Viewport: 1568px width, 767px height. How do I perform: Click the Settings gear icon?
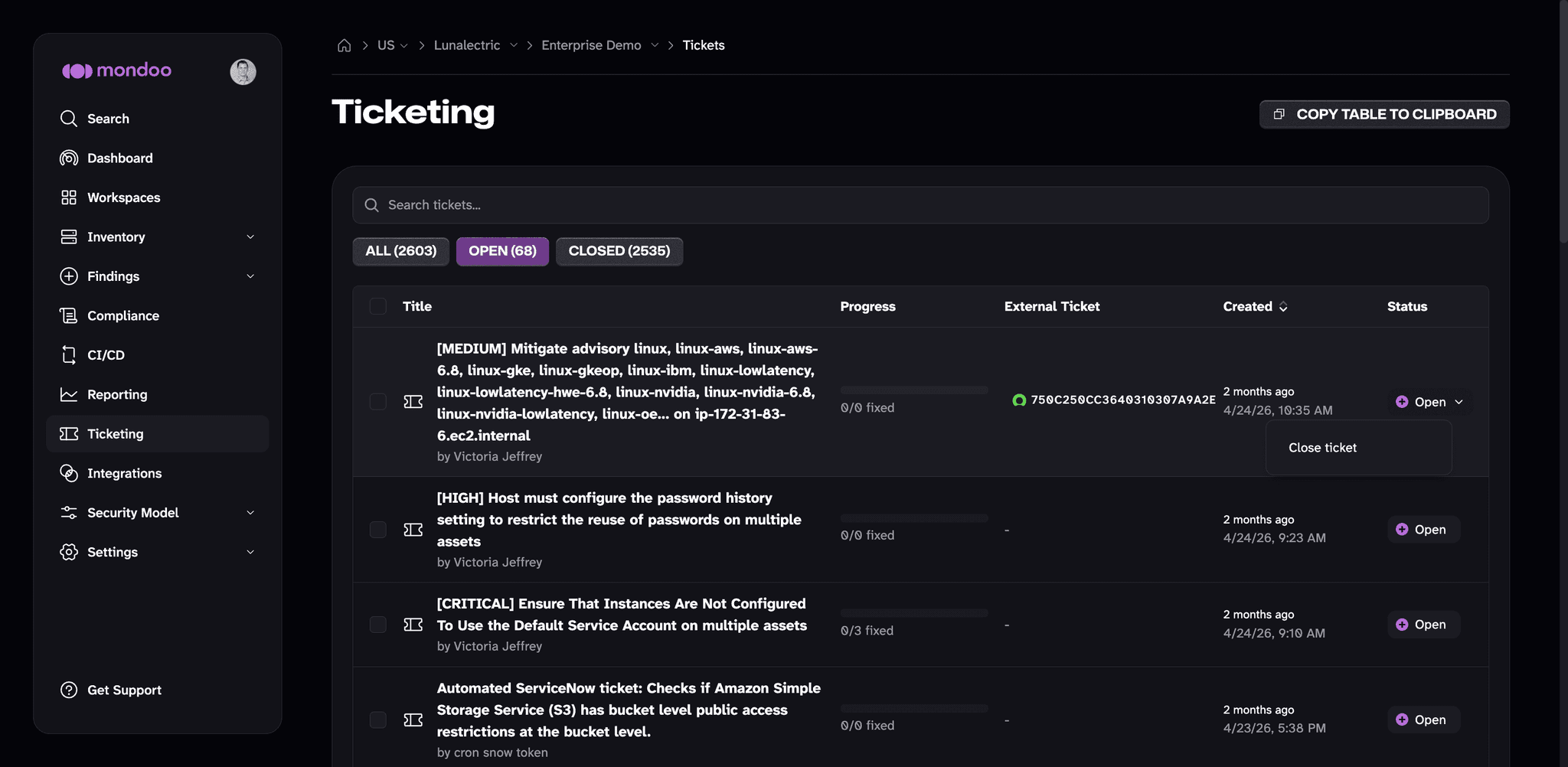coord(69,552)
